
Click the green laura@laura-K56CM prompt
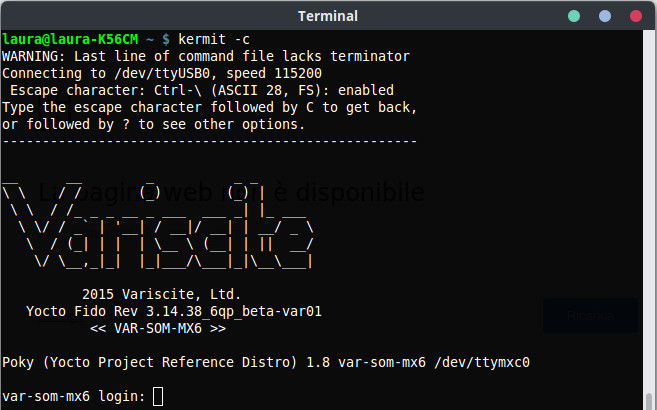pos(70,39)
